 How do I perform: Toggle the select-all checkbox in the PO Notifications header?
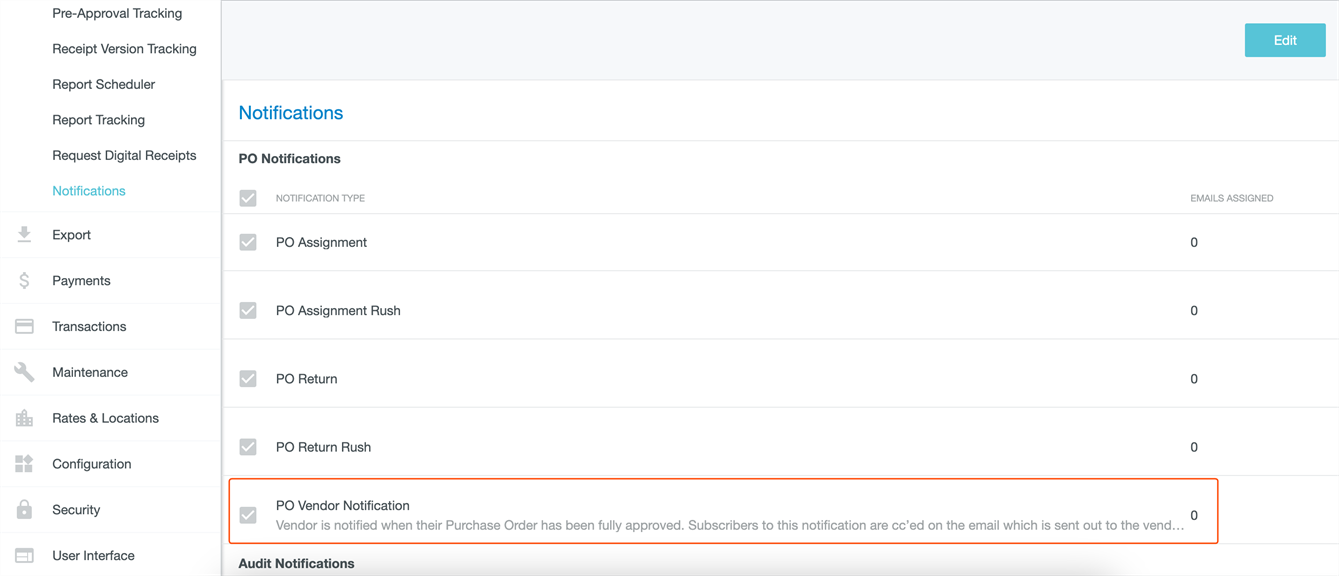[248, 198]
